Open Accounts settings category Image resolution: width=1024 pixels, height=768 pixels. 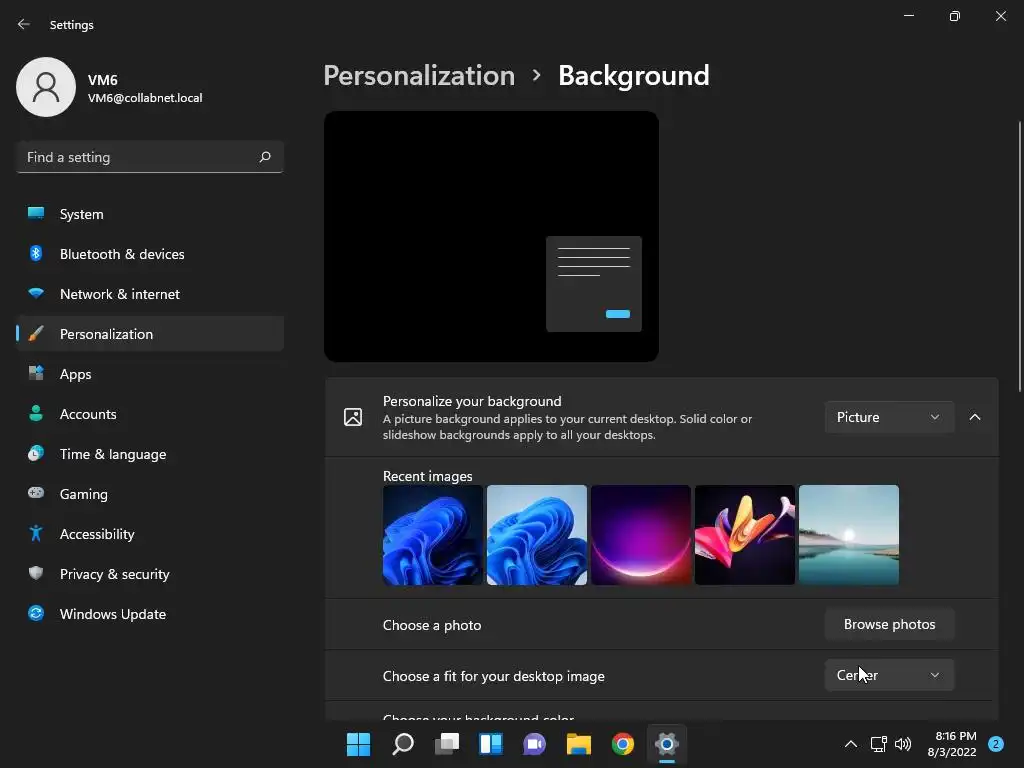(x=150, y=413)
